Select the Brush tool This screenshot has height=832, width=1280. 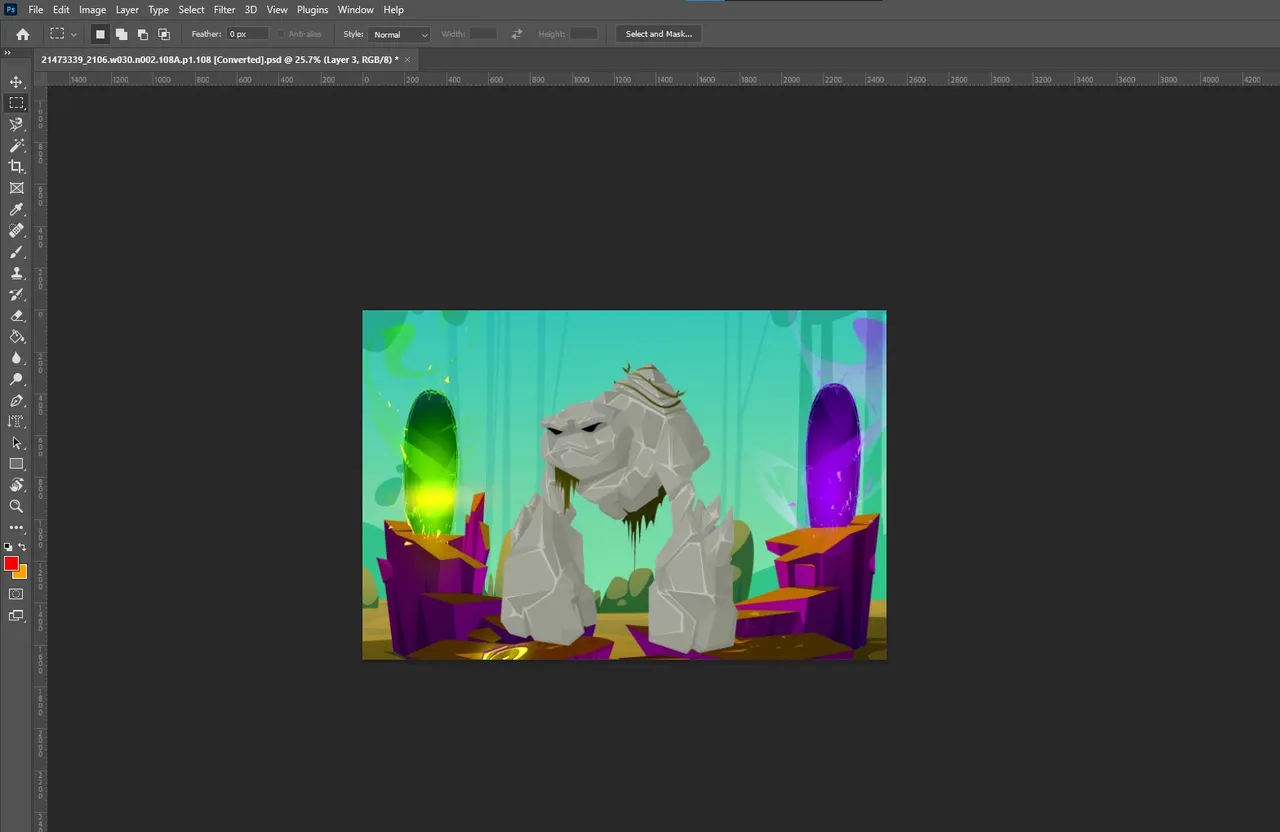(x=16, y=252)
